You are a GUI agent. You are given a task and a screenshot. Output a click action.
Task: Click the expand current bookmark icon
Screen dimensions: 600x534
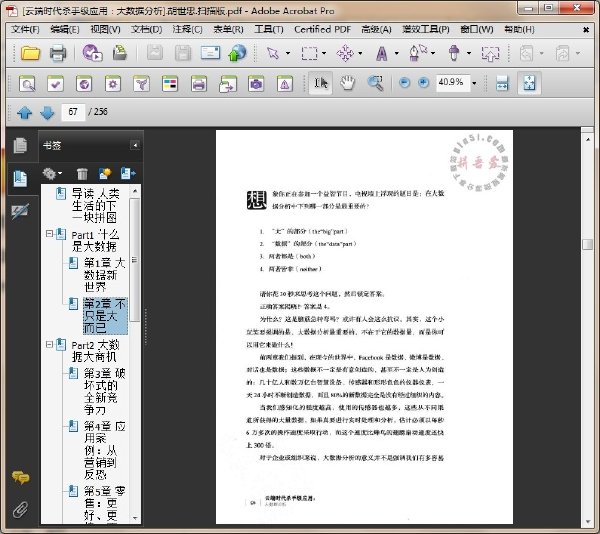click(x=128, y=174)
